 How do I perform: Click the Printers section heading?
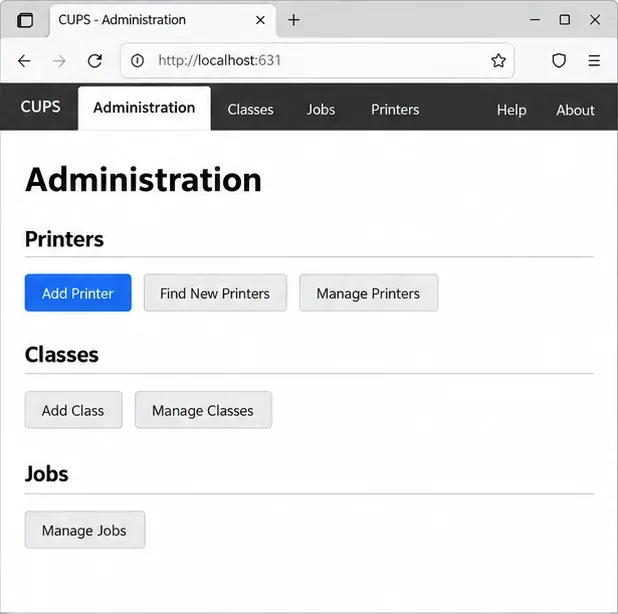point(64,239)
